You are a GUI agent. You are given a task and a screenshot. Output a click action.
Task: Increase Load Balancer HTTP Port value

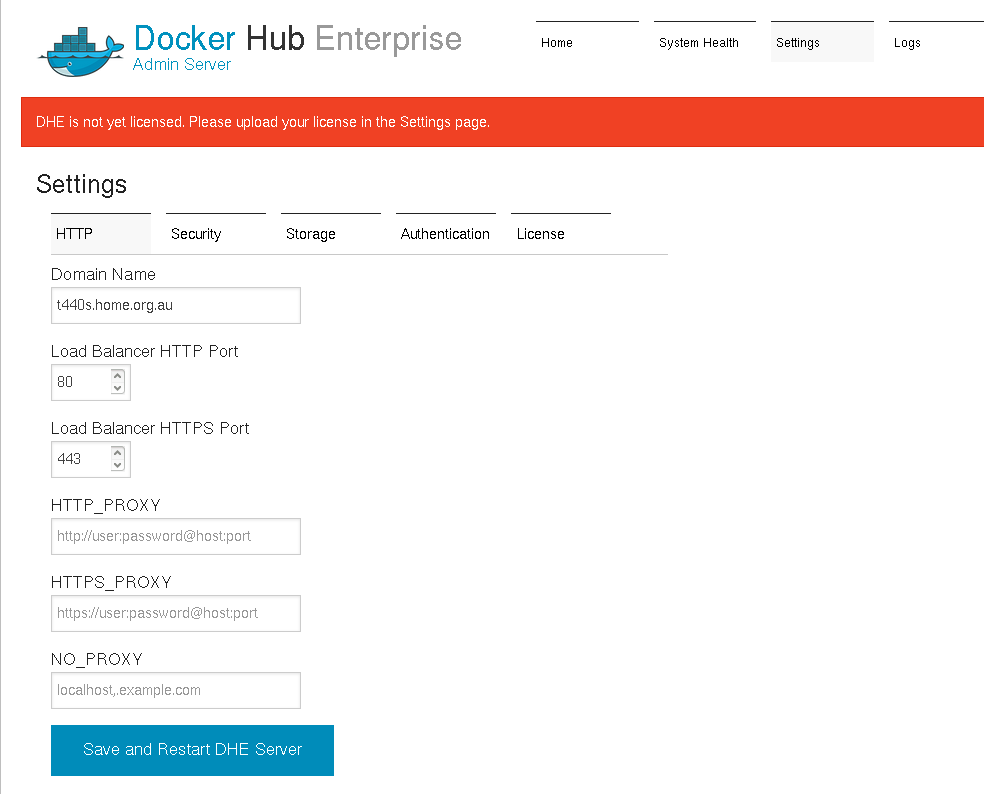118,376
